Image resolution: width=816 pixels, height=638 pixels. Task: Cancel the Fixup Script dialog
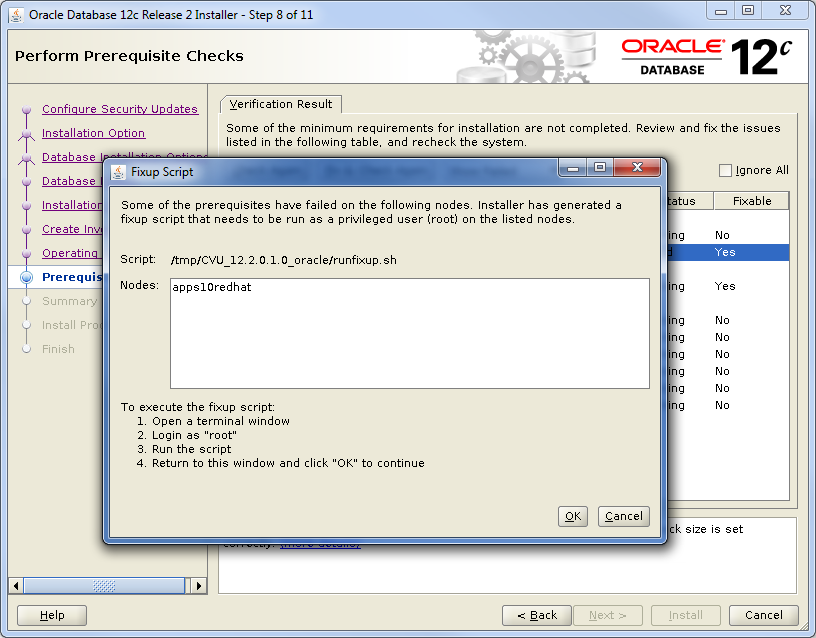click(x=623, y=516)
